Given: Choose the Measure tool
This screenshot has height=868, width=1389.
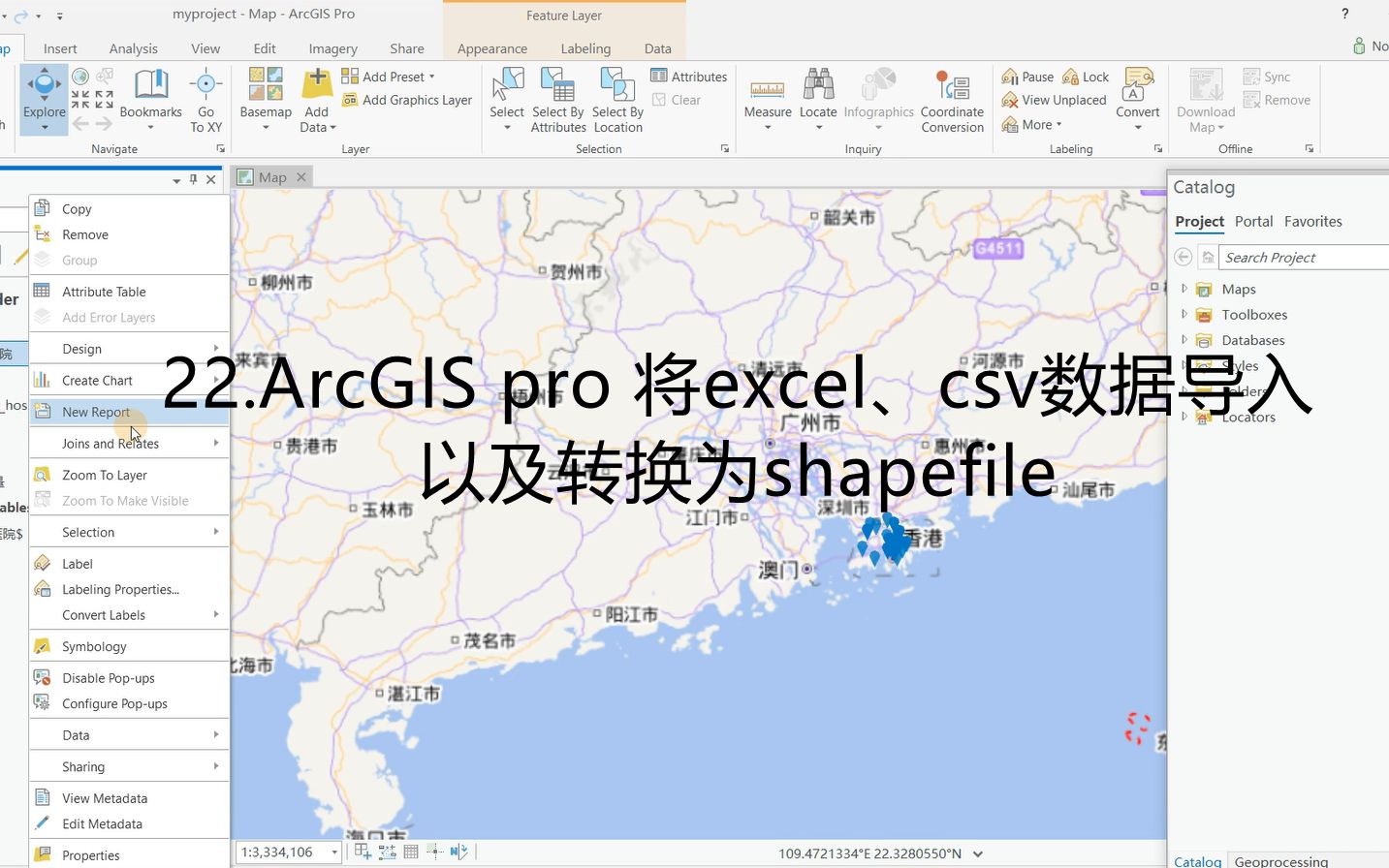Looking at the screenshot, I should [x=768, y=99].
